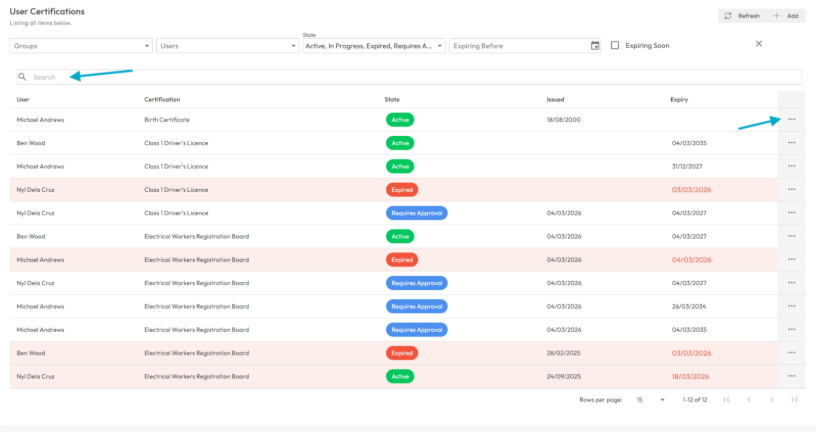Open actions for last row Nyl Dela Cruz
Screen dimensions: 816x432
click(791, 376)
